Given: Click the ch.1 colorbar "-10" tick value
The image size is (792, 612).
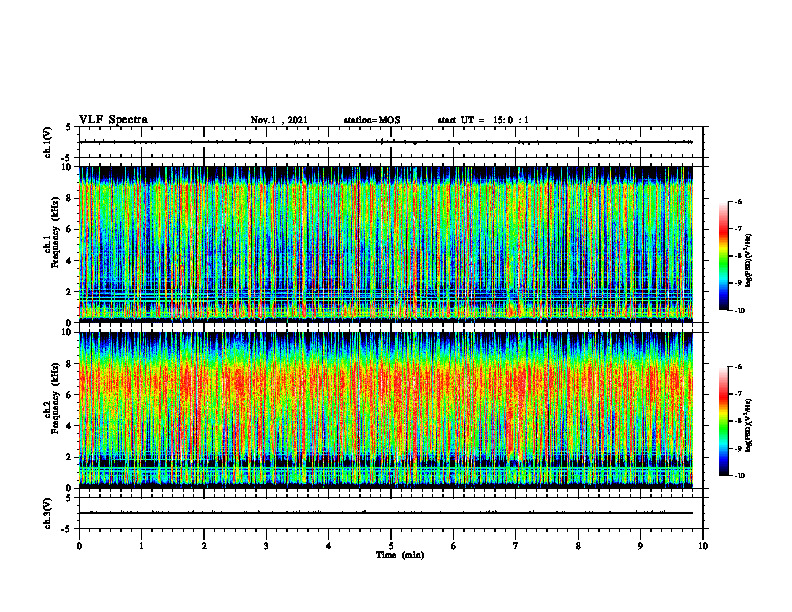Looking at the screenshot, I should (x=739, y=311).
